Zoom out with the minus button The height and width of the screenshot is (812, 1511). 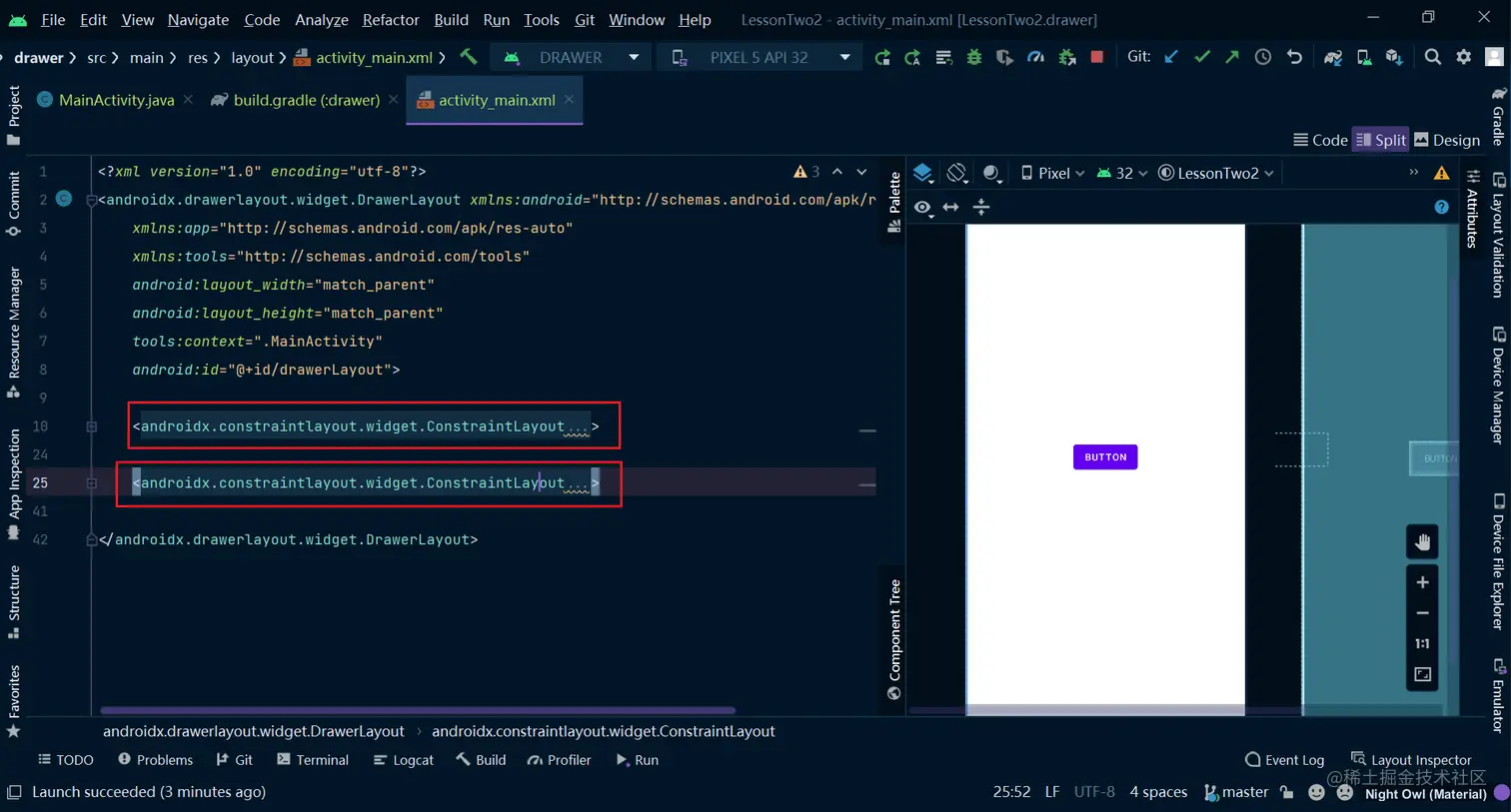point(1423,613)
